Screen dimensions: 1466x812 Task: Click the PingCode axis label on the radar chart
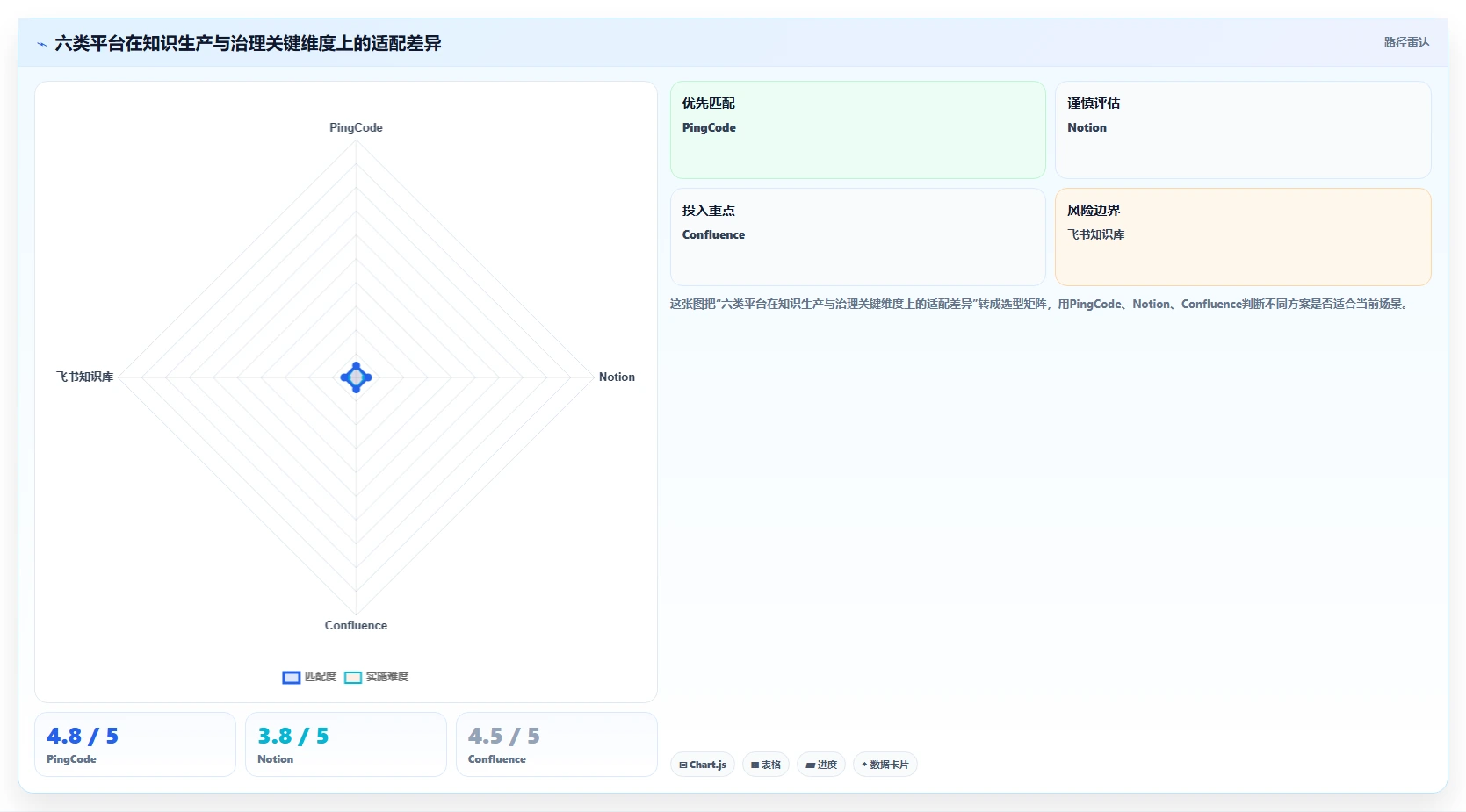click(x=356, y=127)
